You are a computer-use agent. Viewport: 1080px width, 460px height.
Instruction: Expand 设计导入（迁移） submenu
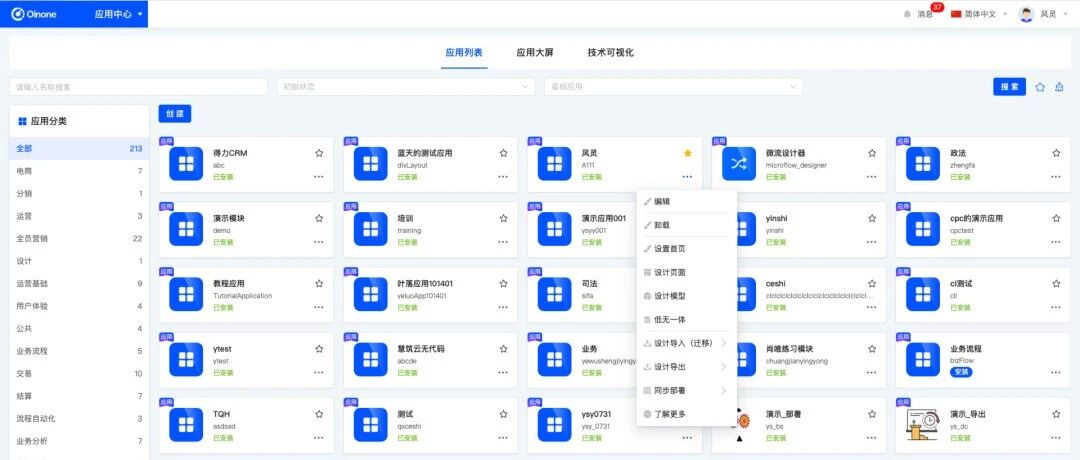point(686,343)
